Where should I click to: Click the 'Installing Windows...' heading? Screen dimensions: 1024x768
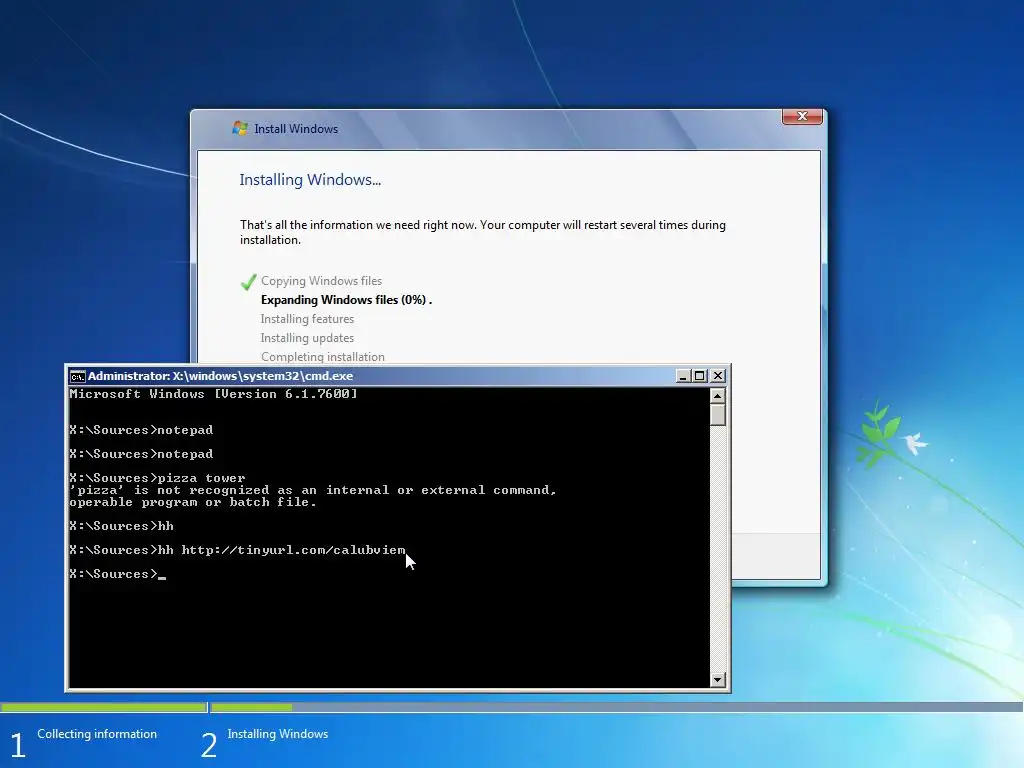[310, 180]
